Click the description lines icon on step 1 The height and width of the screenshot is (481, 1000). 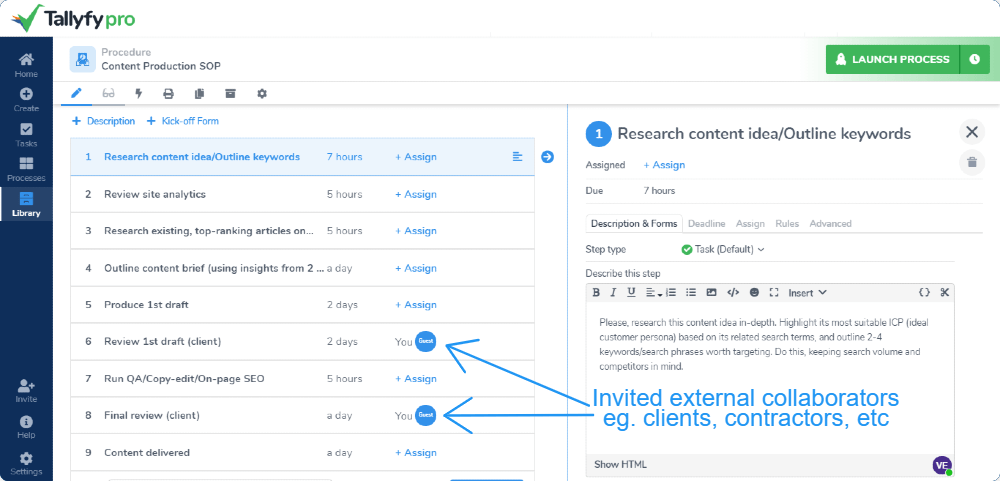click(x=518, y=156)
